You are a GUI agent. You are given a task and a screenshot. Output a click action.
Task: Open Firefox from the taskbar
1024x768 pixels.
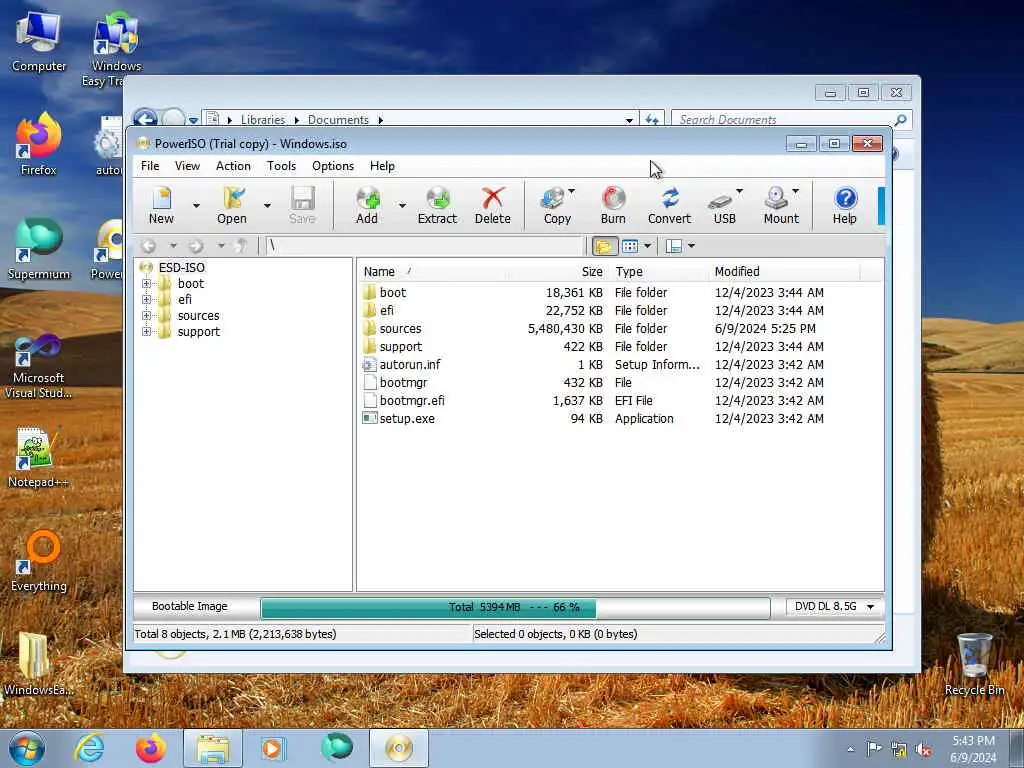coord(150,748)
